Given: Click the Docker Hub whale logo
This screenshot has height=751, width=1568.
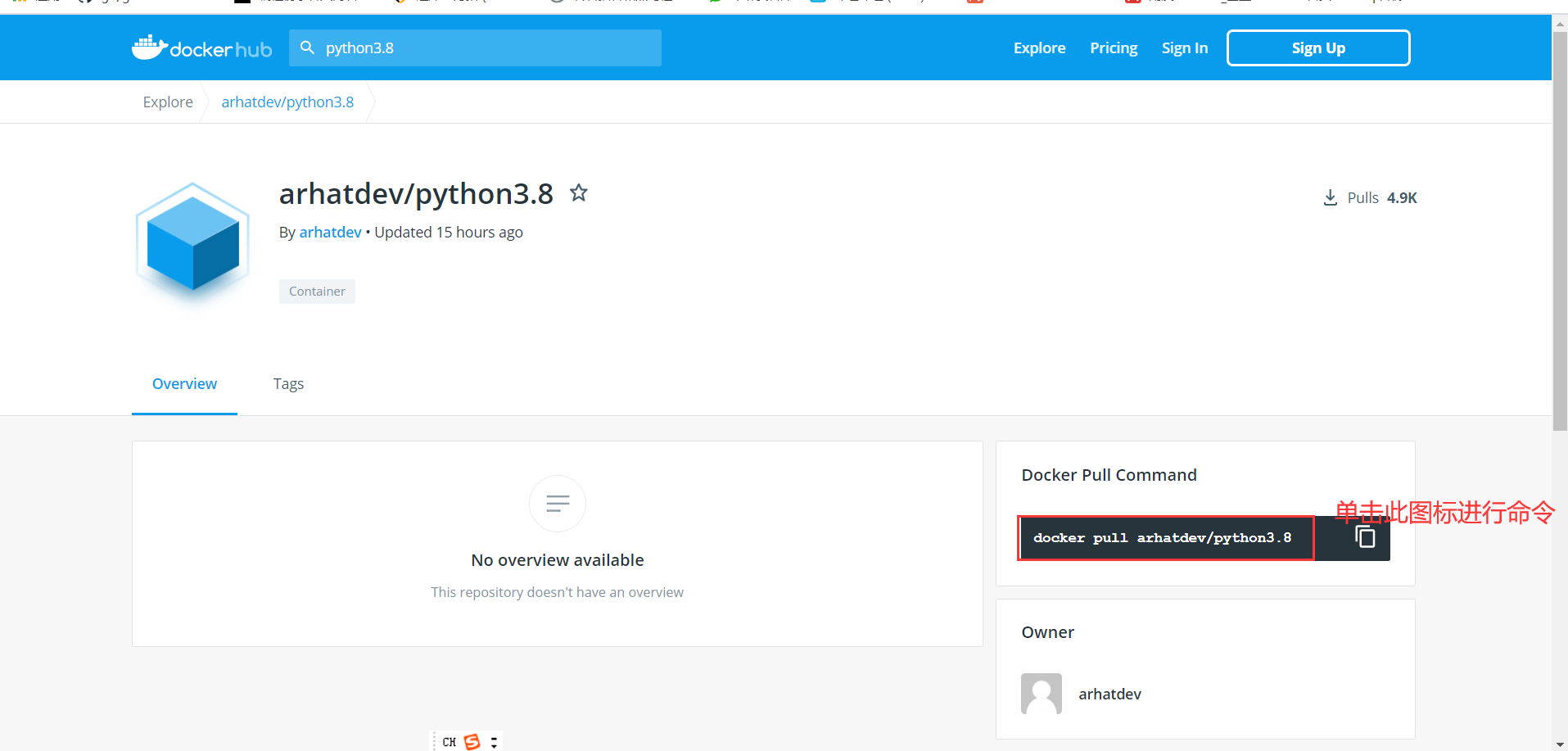Looking at the screenshot, I should pyautogui.click(x=148, y=47).
